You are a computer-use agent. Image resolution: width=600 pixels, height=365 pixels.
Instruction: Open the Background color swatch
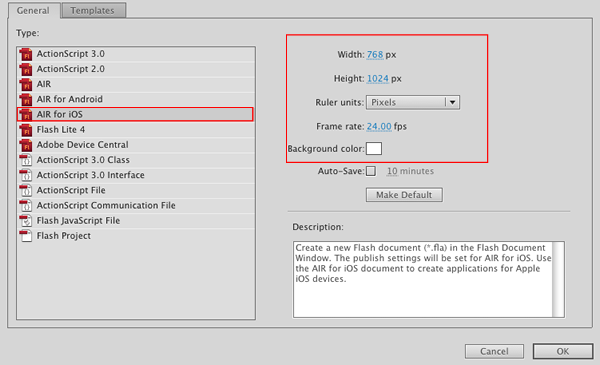tap(374, 148)
